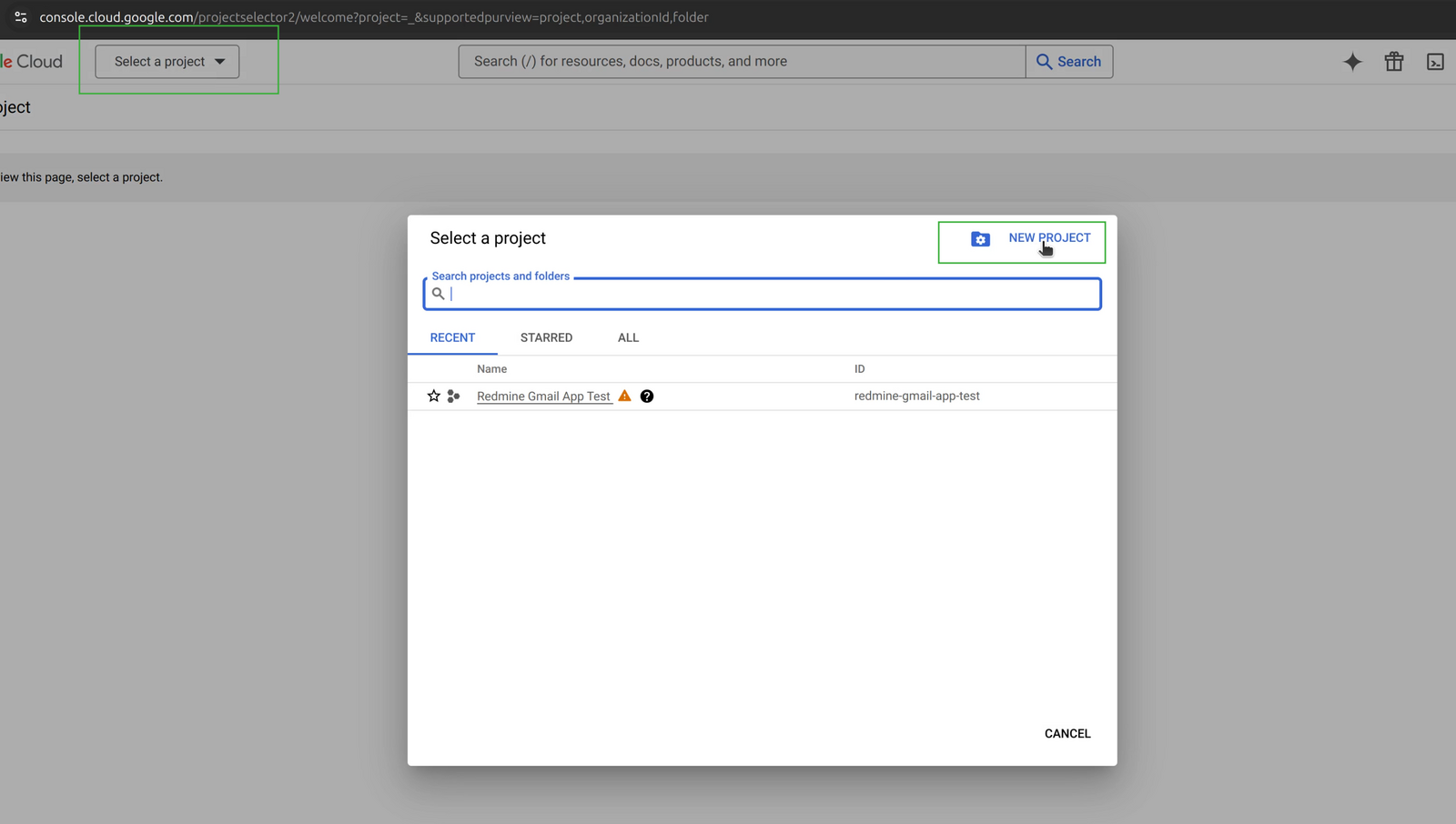The image size is (1456, 824).
Task: Open the Redmine Gmail App Test project link
Action: pyautogui.click(x=543, y=396)
